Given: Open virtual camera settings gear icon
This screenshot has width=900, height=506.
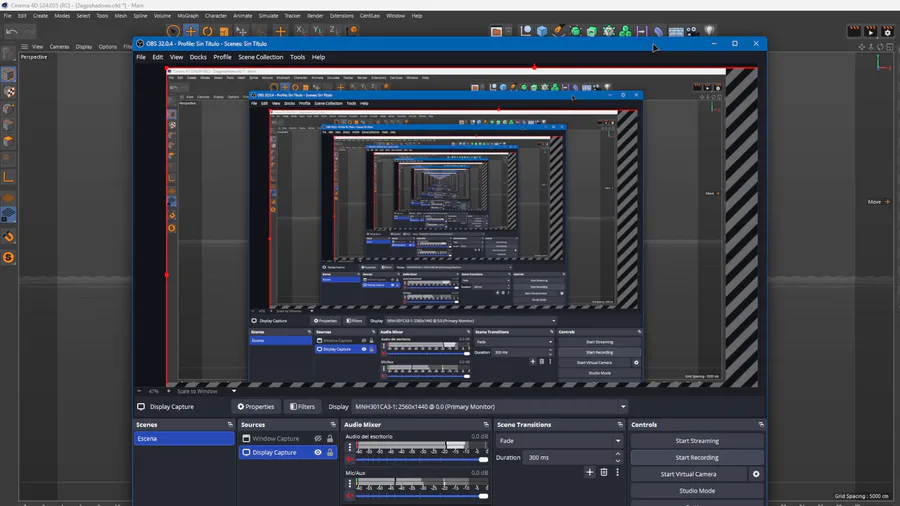Looking at the screenshot, I should click(756, 474).
